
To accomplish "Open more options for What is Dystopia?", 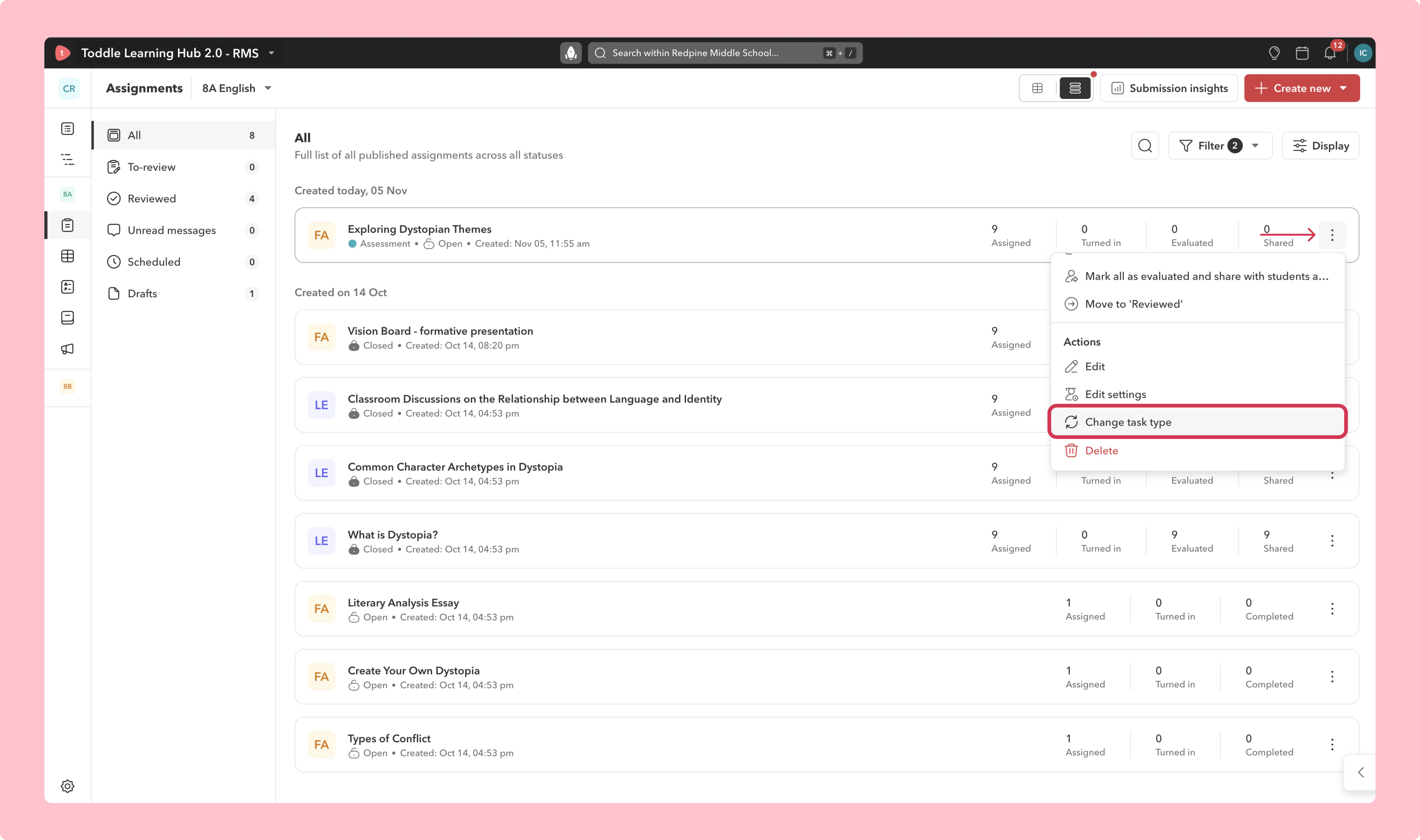I will pos(1332,541).
